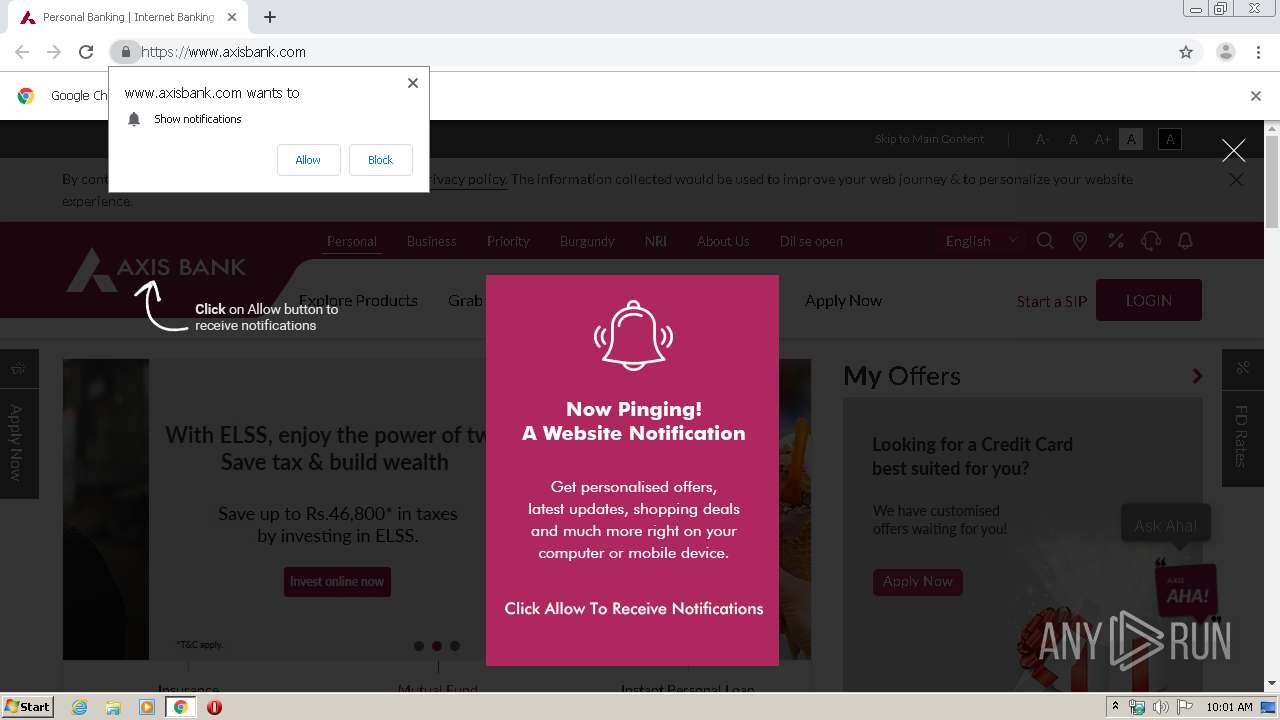This screenshot has height=720, width=1280.
Task: Advance My Offers with red arrow
Action: tap(1197, 376)
